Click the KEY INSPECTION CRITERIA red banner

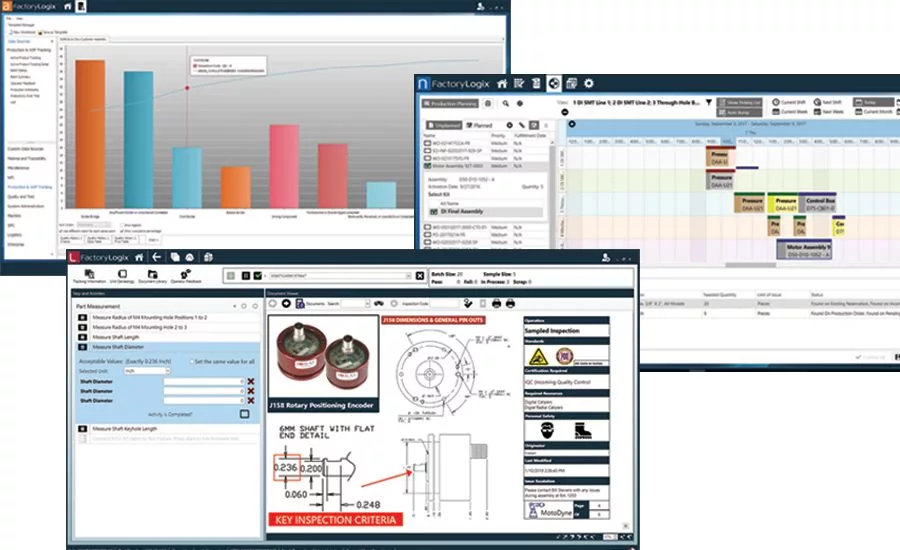click(335, 520)
